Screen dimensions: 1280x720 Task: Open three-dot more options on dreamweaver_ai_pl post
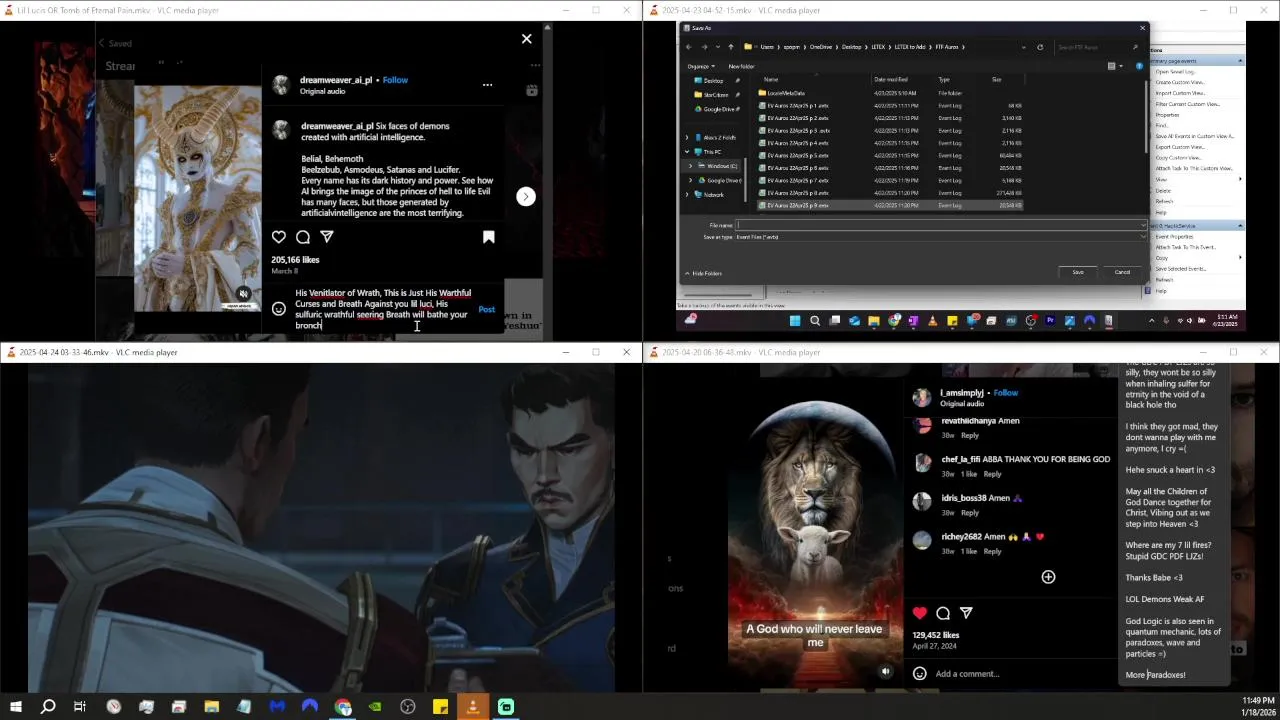(487, 85)
